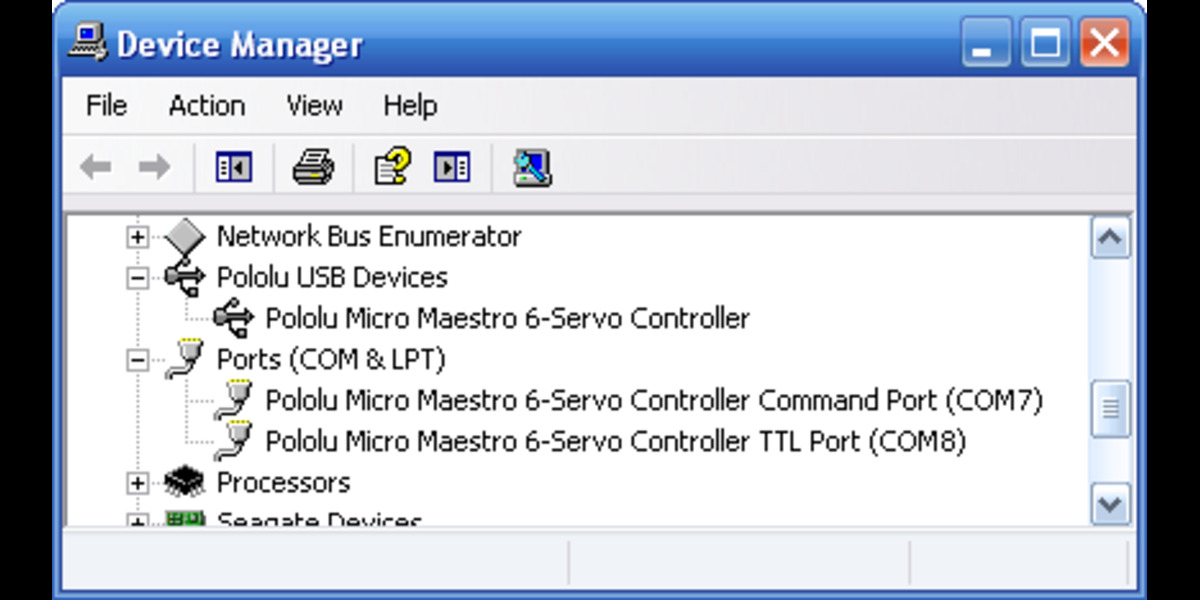1200x600 pixels.
Task: Collapse the Ports (COM & LPT) node
Action: (136, 359)
